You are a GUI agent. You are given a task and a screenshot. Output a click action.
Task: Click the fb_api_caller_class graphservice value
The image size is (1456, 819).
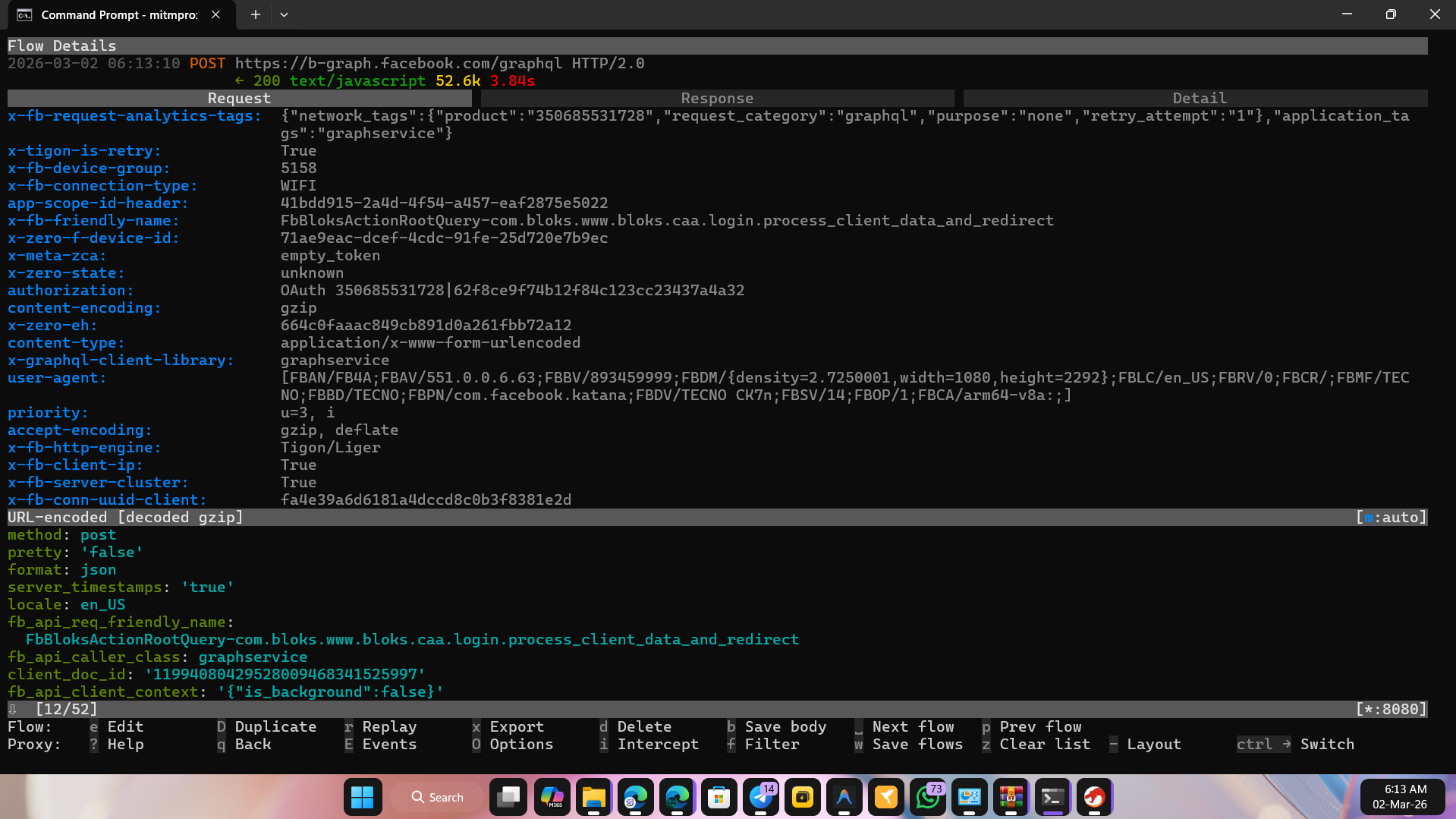(253, 657)
